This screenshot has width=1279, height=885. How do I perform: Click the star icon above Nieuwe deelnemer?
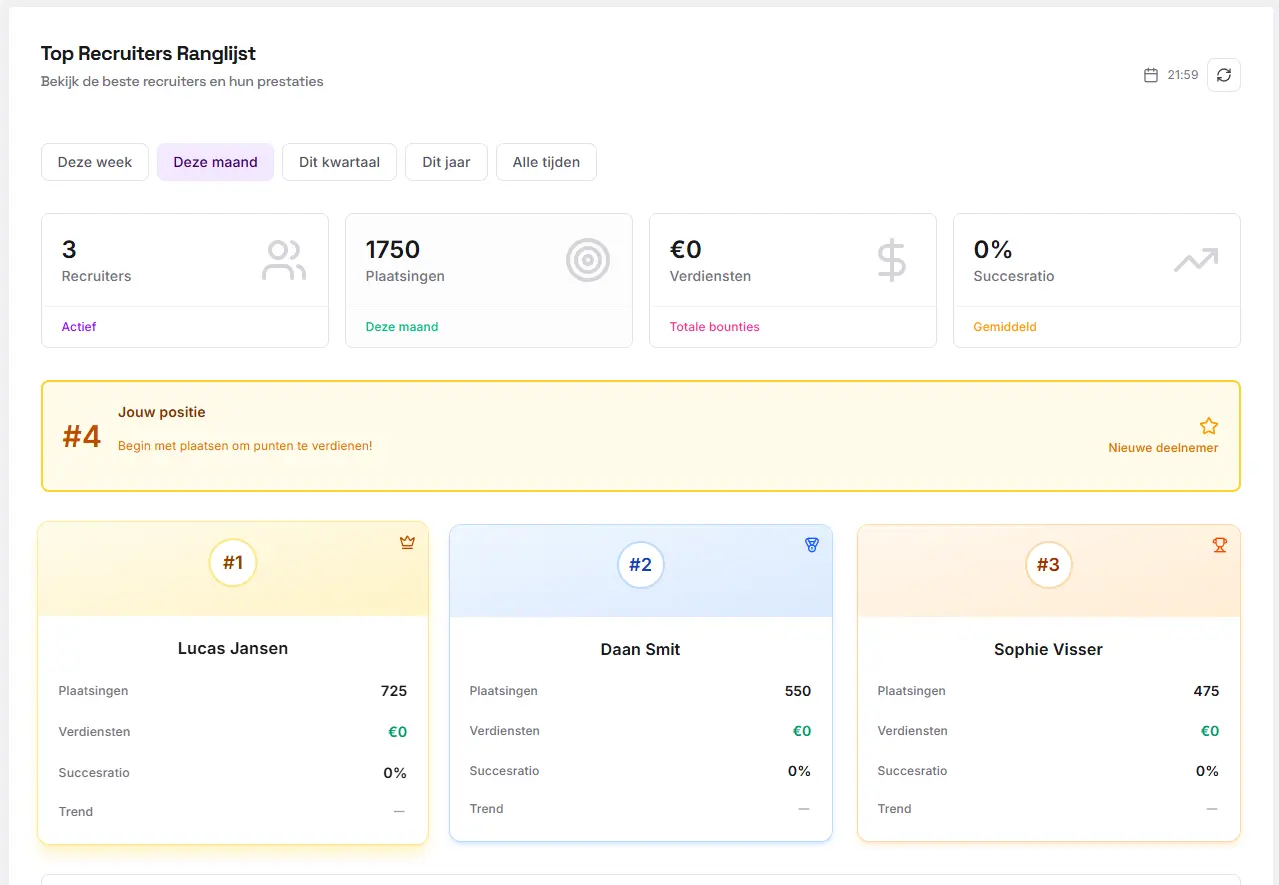click(x=1209, y=426)
